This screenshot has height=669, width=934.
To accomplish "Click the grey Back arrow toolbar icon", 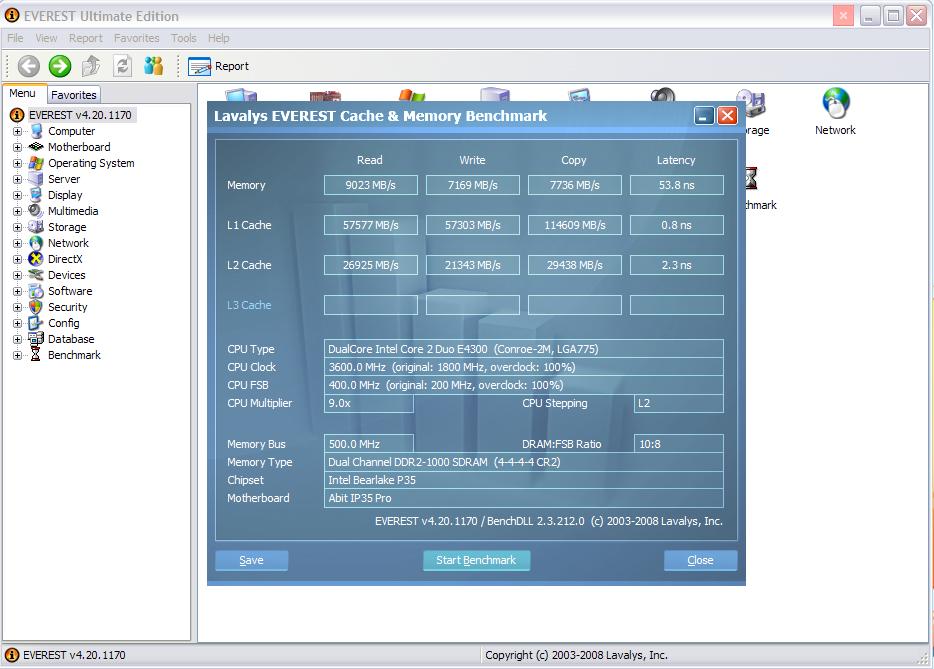I will coord(28,66).
